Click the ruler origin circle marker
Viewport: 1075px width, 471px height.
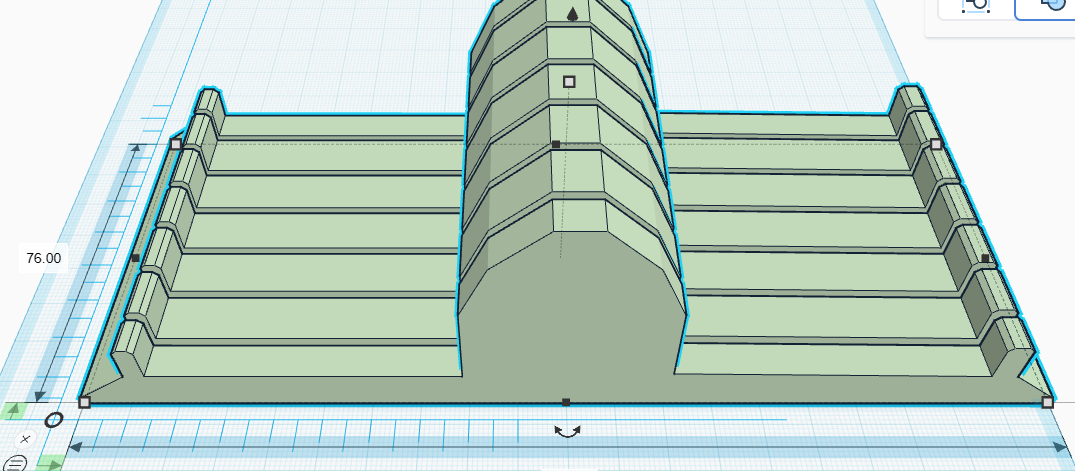(53, 419)
